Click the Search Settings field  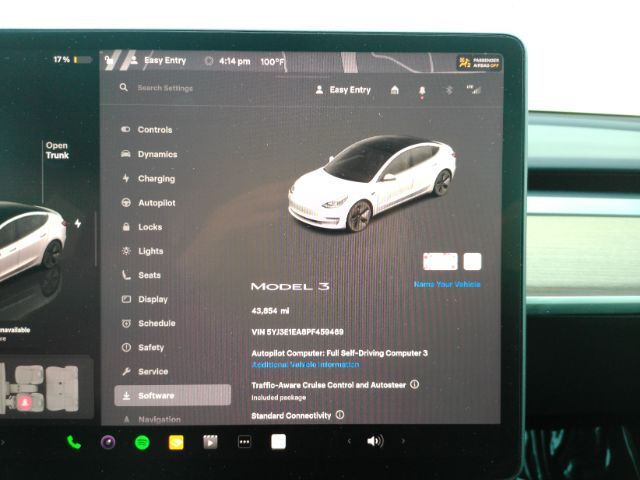point(165,88)
